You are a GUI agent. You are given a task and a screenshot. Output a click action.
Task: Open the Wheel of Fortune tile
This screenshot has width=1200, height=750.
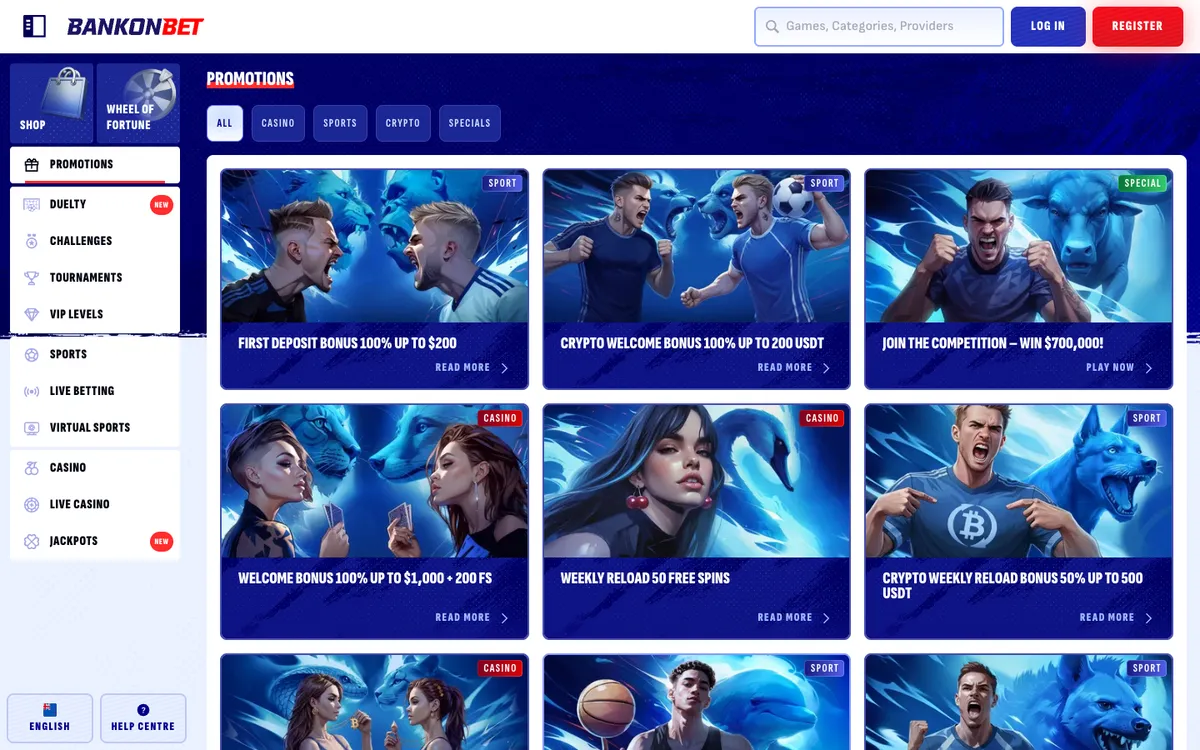pyautogui.click(x=138, y=103)
